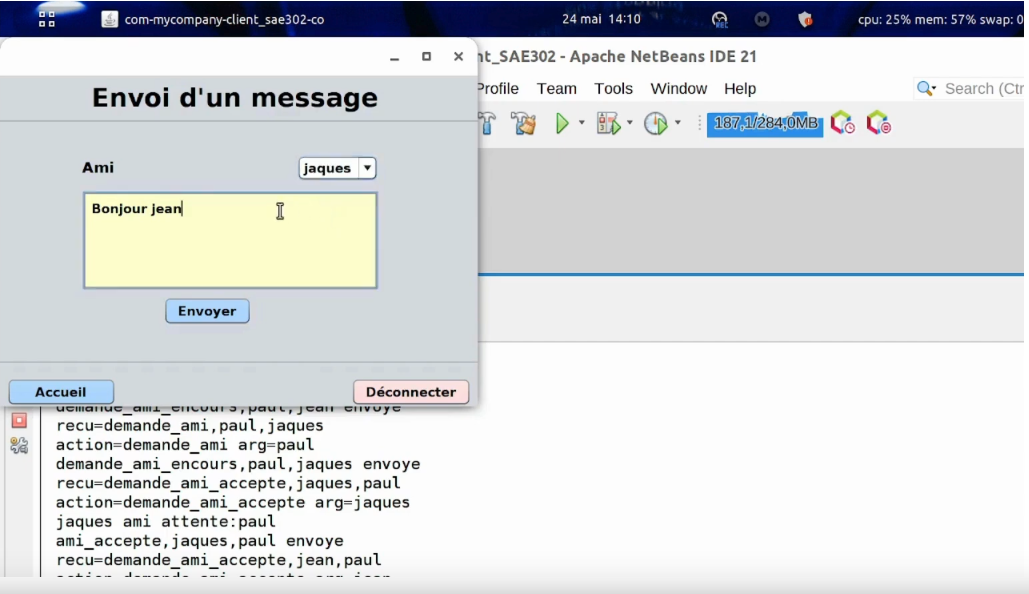Click the Profile Project clock icon

coord(655,123)
